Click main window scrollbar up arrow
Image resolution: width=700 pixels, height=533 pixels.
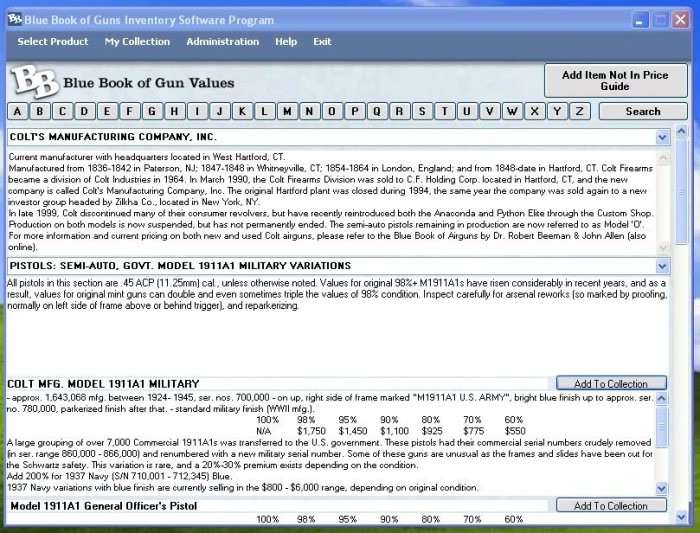click(x=681, y=131)
